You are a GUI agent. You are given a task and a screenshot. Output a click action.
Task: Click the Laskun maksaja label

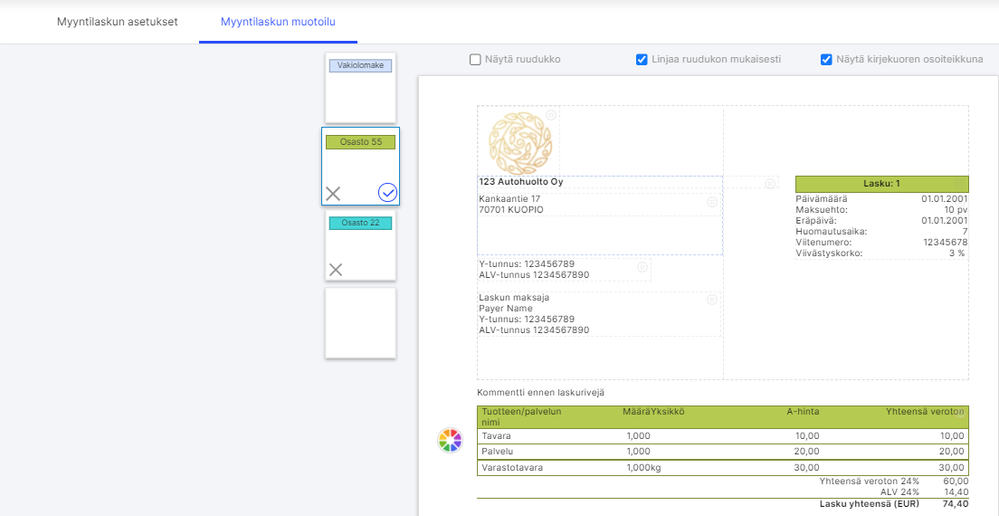pyautogui.click(x=514, y=297)
